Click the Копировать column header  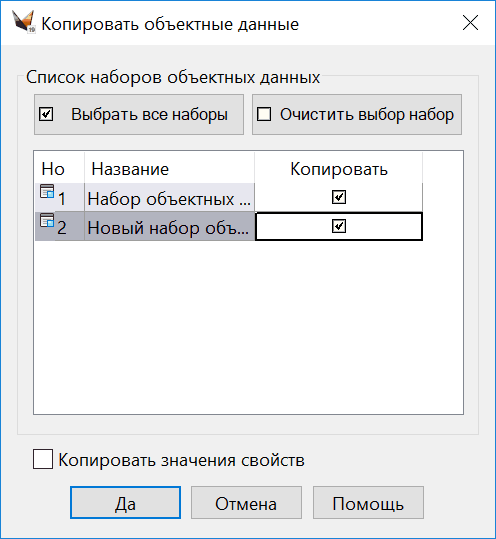click(x=339, y=169)
